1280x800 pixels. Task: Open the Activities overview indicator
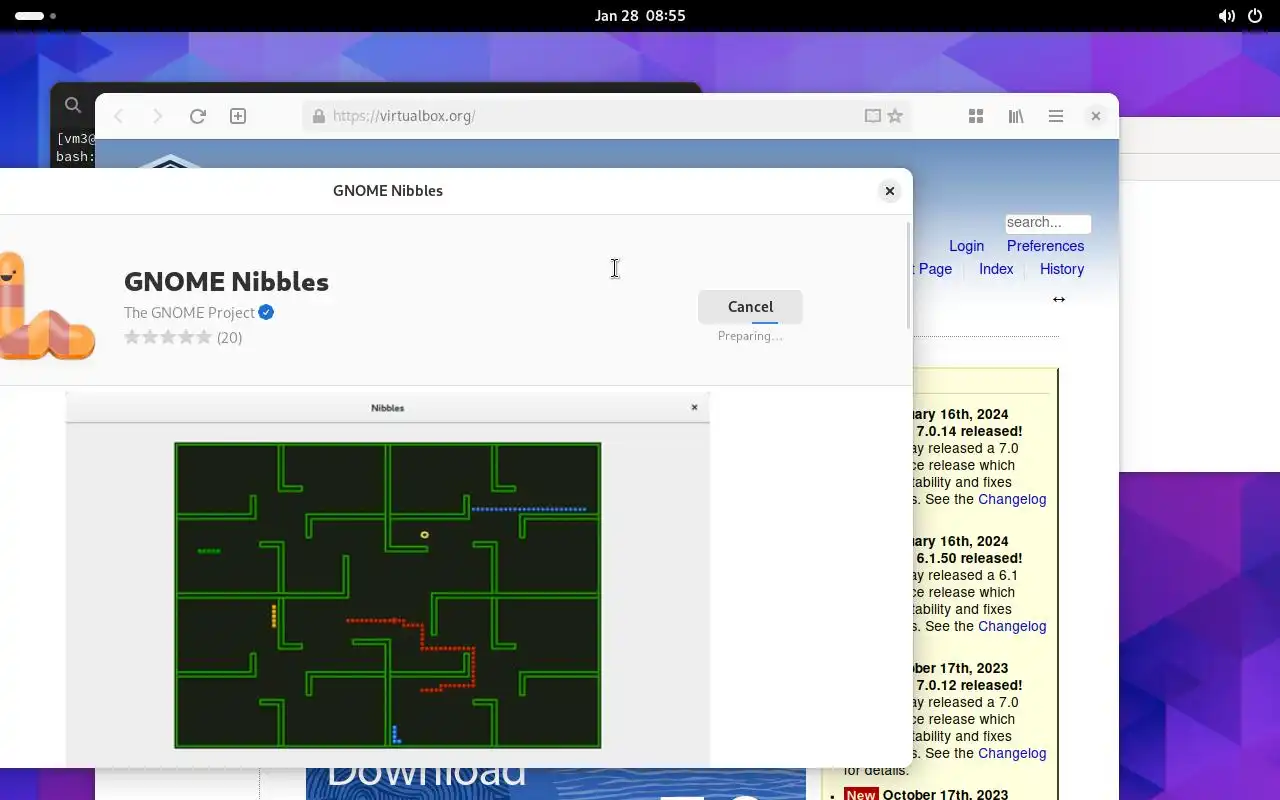[36, 16]
